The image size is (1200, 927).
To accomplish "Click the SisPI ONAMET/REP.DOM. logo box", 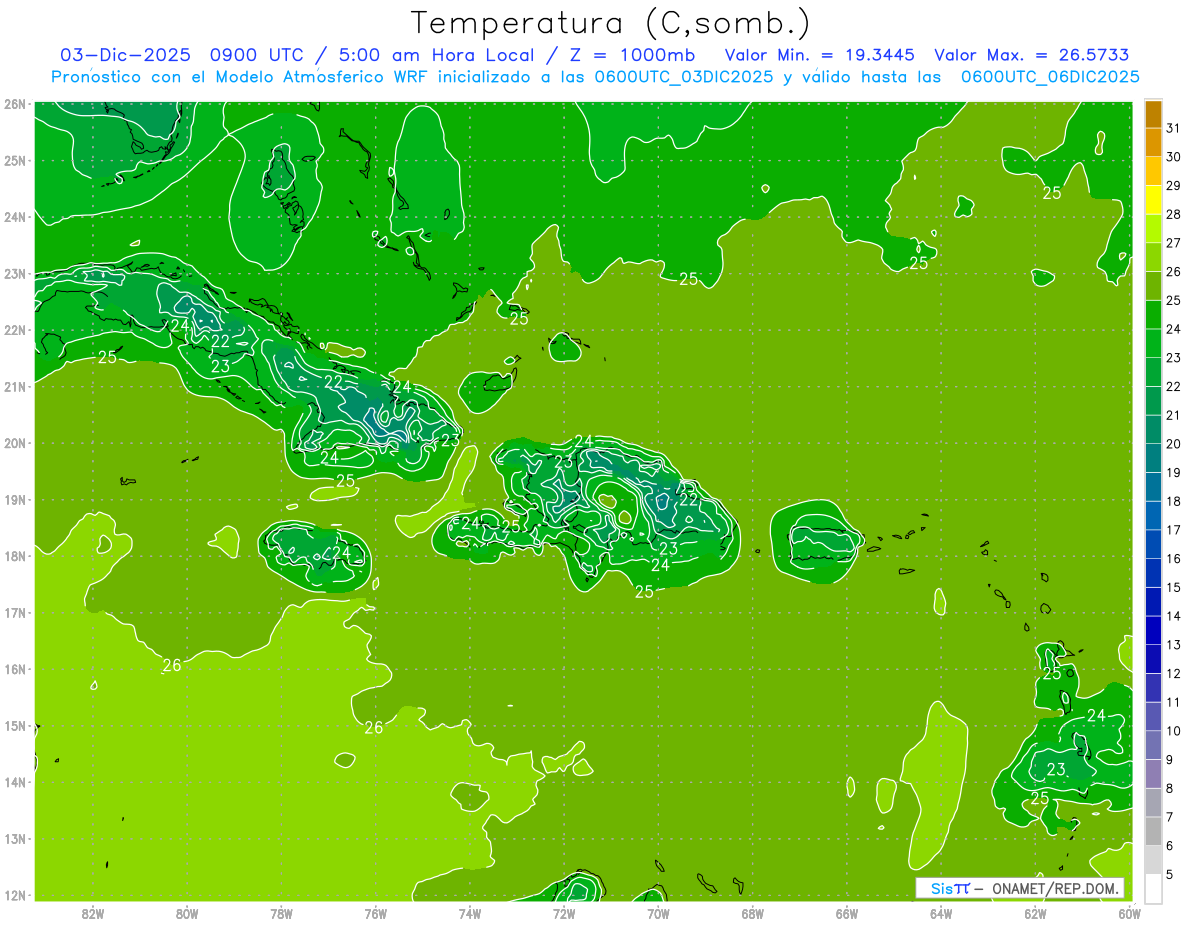I will [x=1020, y=888].
